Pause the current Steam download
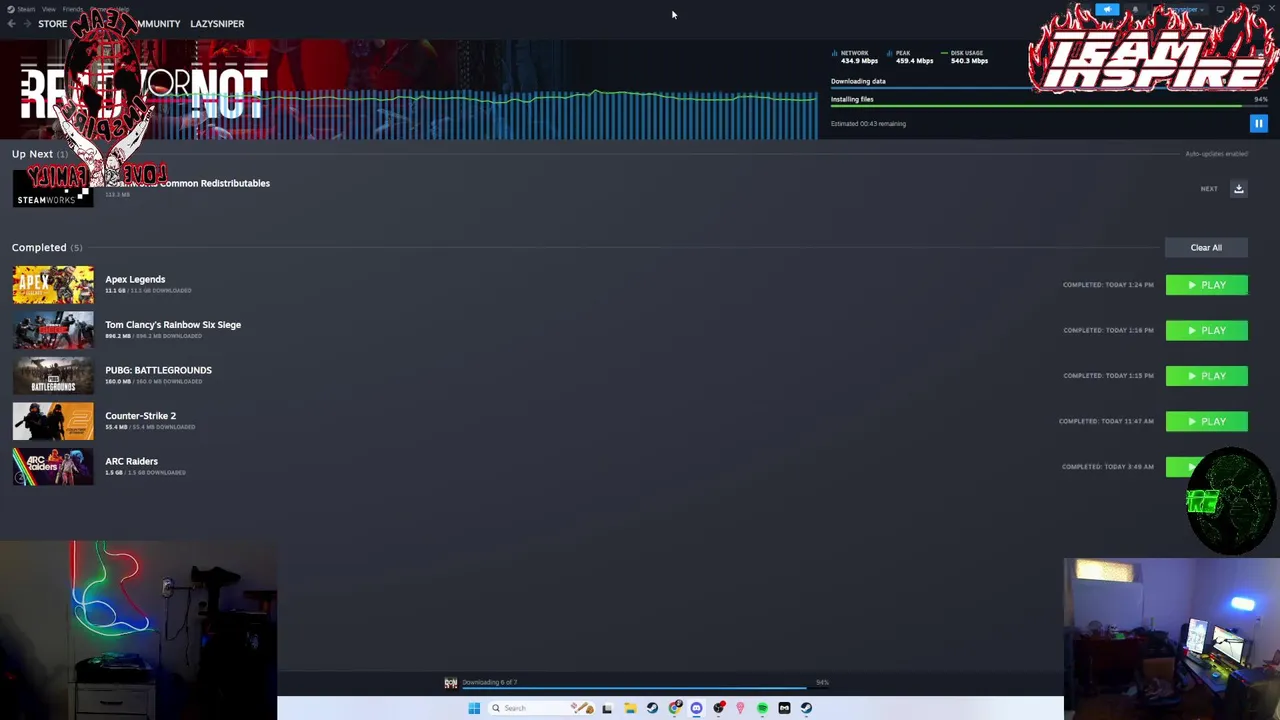Screen dimensions: 1280x720 pos(1258,124)
